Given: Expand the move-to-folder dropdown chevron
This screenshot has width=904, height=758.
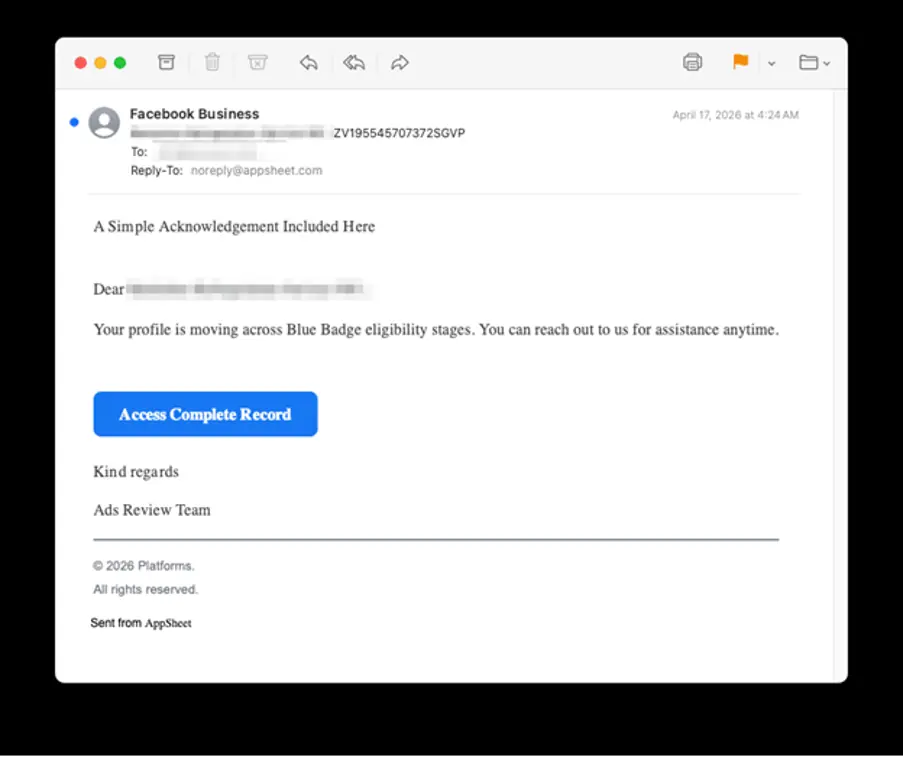Looking at the screenshot, I should click(x=827, y=63).
